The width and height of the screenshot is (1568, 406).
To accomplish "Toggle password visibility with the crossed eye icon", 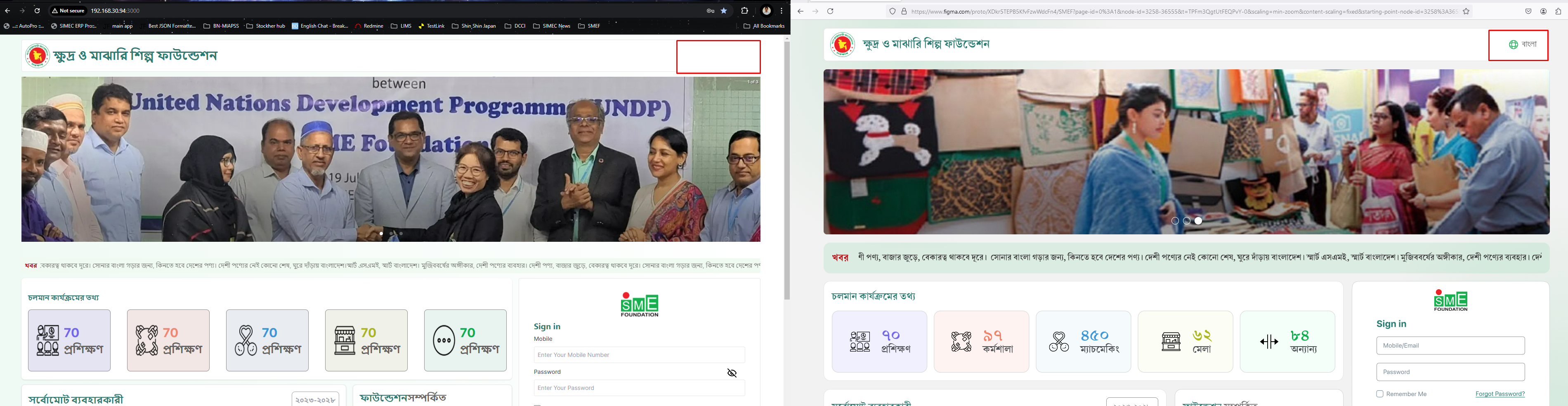I will click(x=732, y=373).
